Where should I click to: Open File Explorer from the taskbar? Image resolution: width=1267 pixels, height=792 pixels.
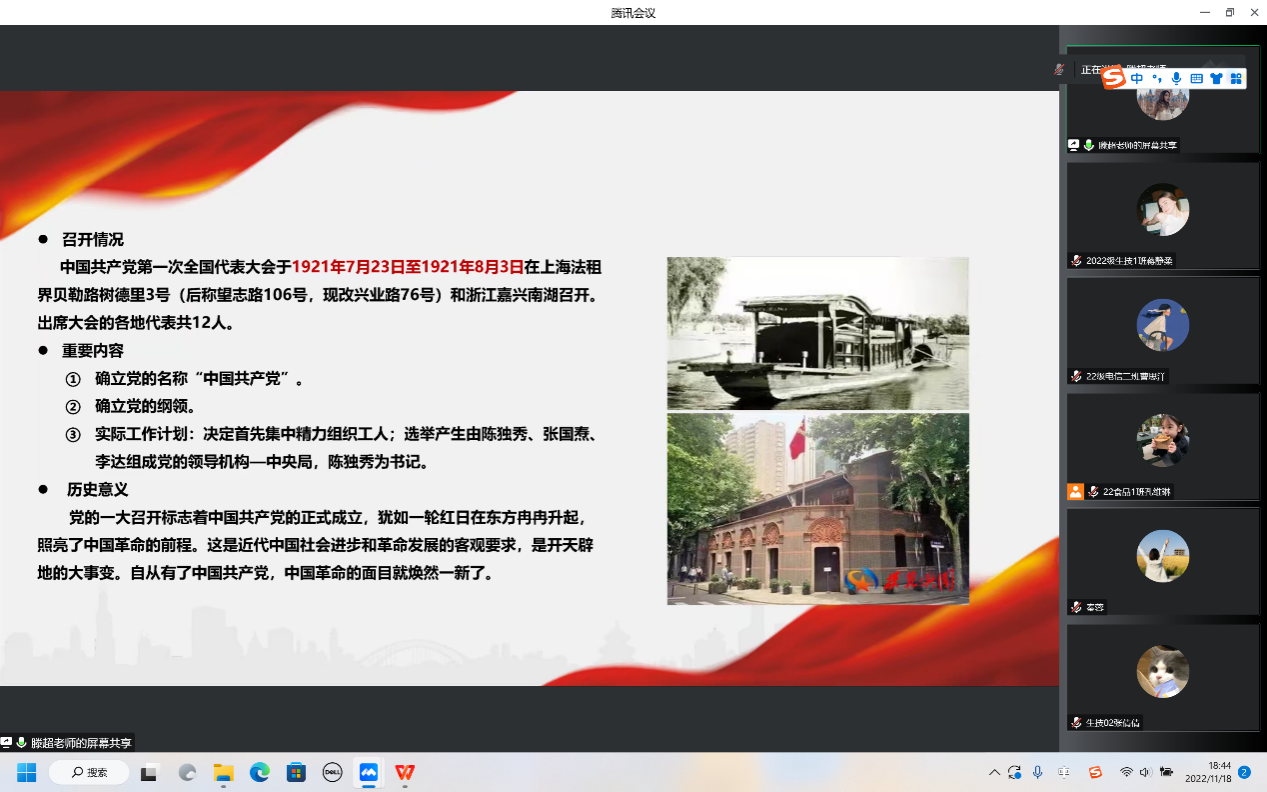pyautogui.click(x=223, y=772)
